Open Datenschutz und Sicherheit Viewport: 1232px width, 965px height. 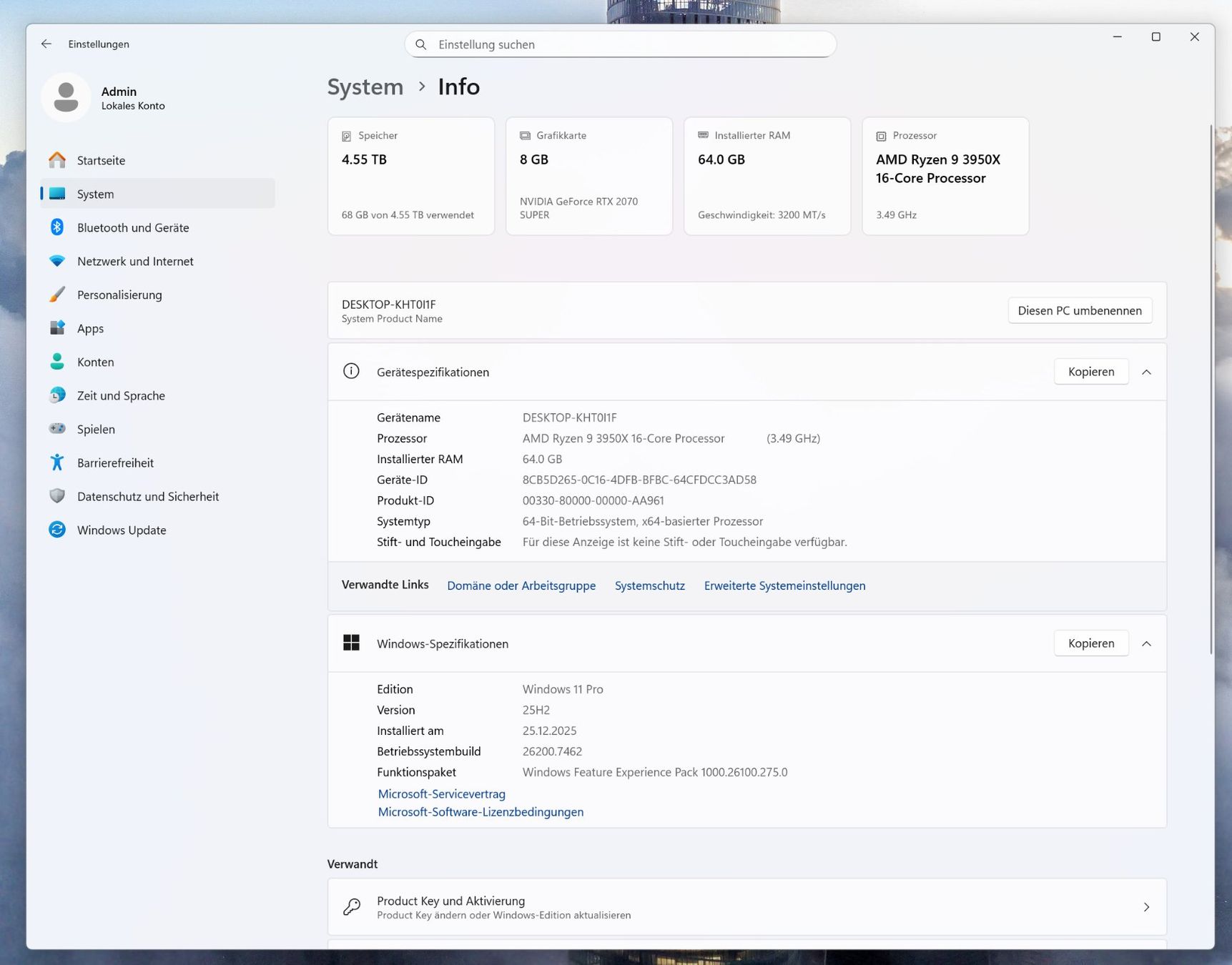[157, 496]
